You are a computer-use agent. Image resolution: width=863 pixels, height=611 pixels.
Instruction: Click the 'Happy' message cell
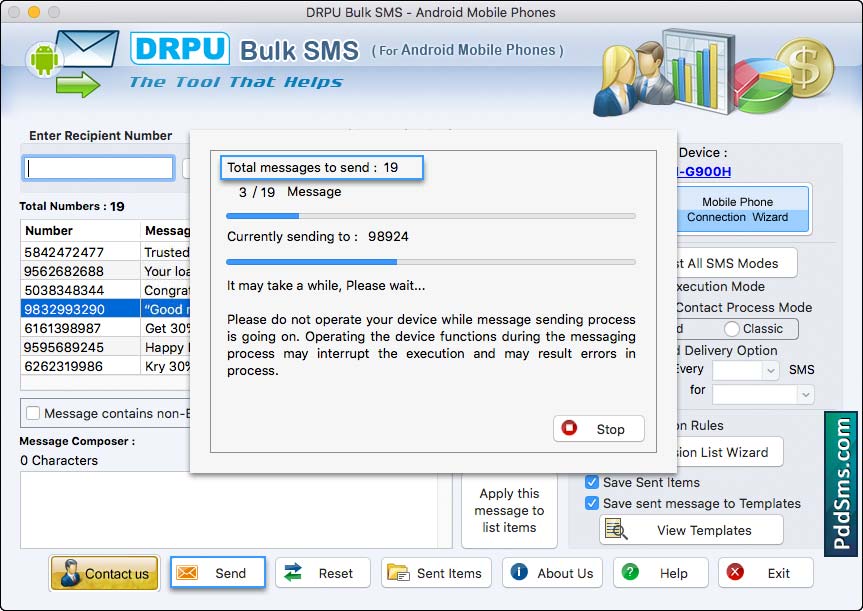tap(166, 347)
